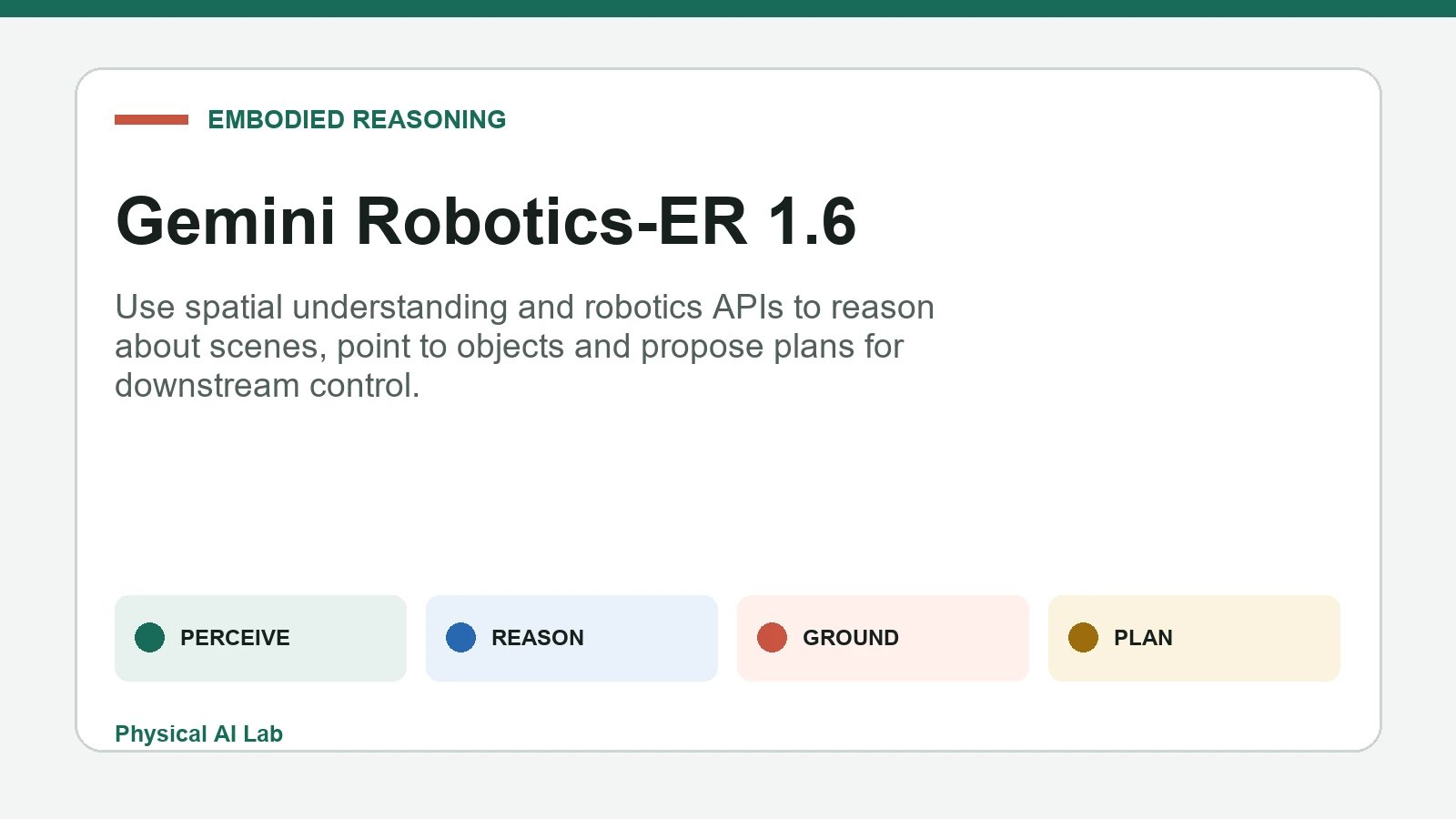Click the blue dot beside REASON
1456x819 pixels.
(x=460, y=637)
